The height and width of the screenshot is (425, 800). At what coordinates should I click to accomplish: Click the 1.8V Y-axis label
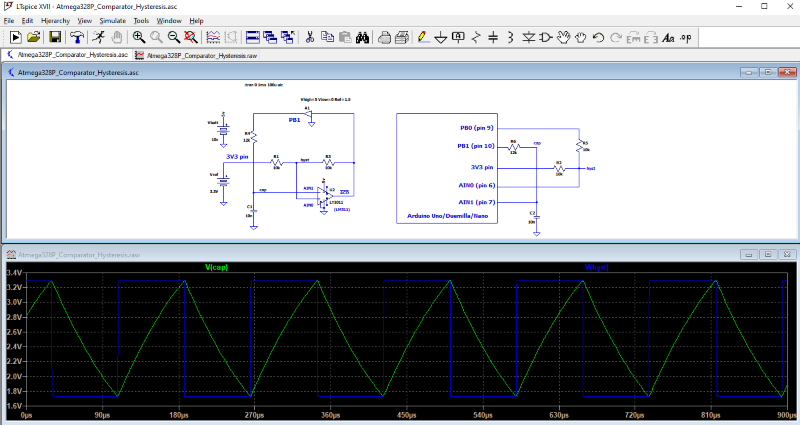point(14,391)
